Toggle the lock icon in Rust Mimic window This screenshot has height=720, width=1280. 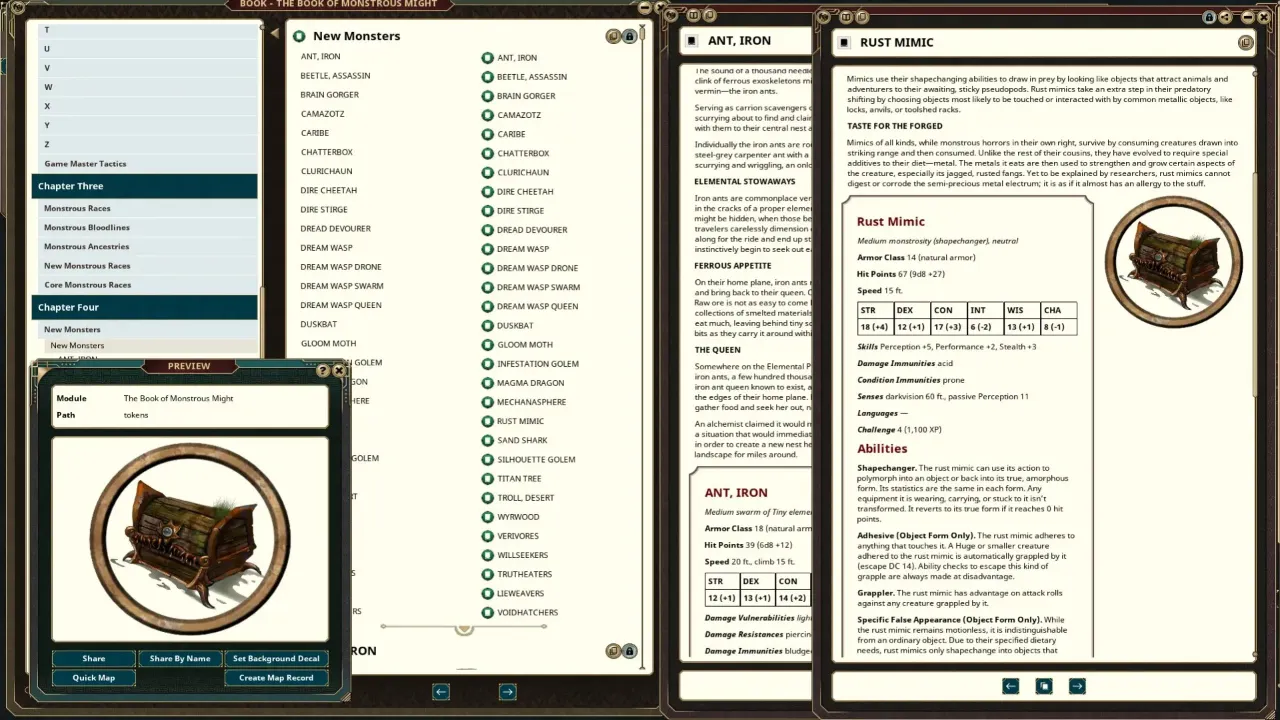1209,17
